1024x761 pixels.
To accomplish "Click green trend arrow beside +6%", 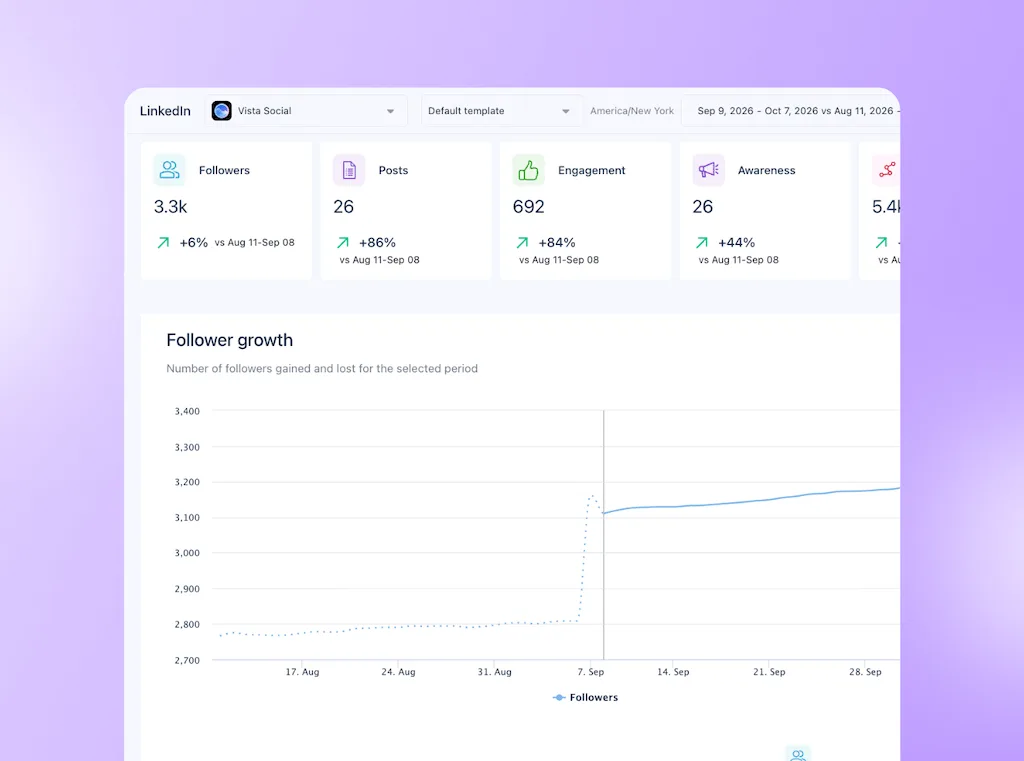I will [x=163, y=242].
